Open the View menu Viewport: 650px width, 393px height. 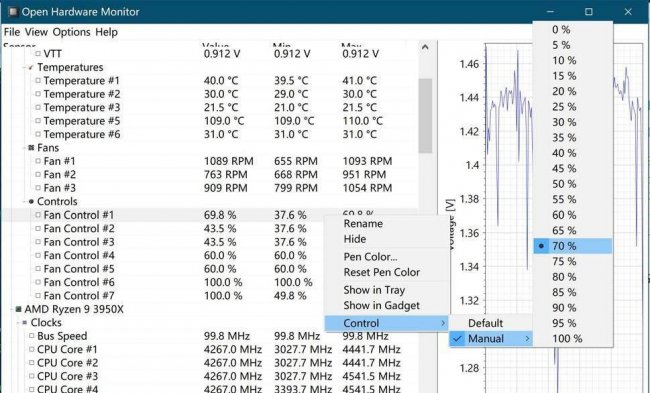(x=36, y=32)
